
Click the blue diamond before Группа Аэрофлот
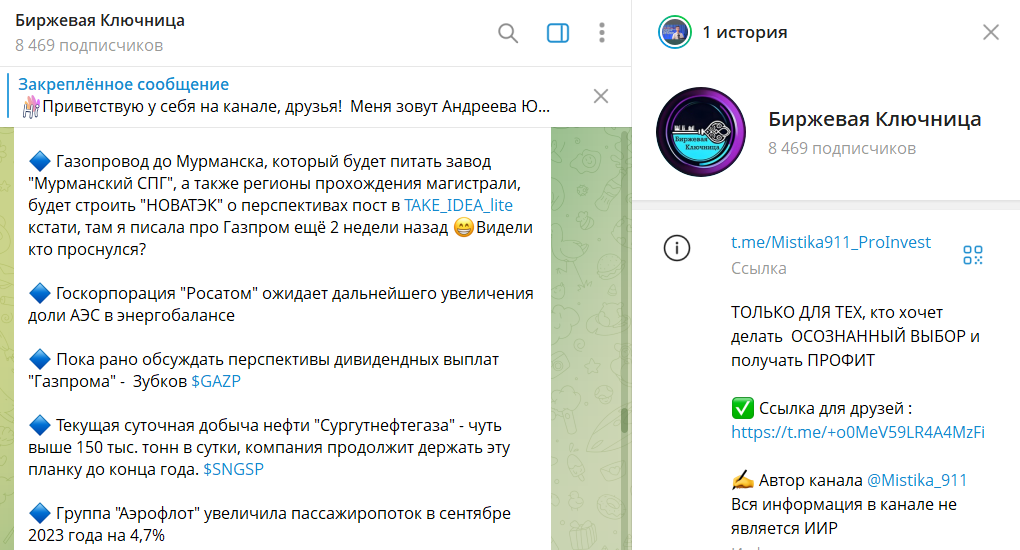click(x=40, y=513)
